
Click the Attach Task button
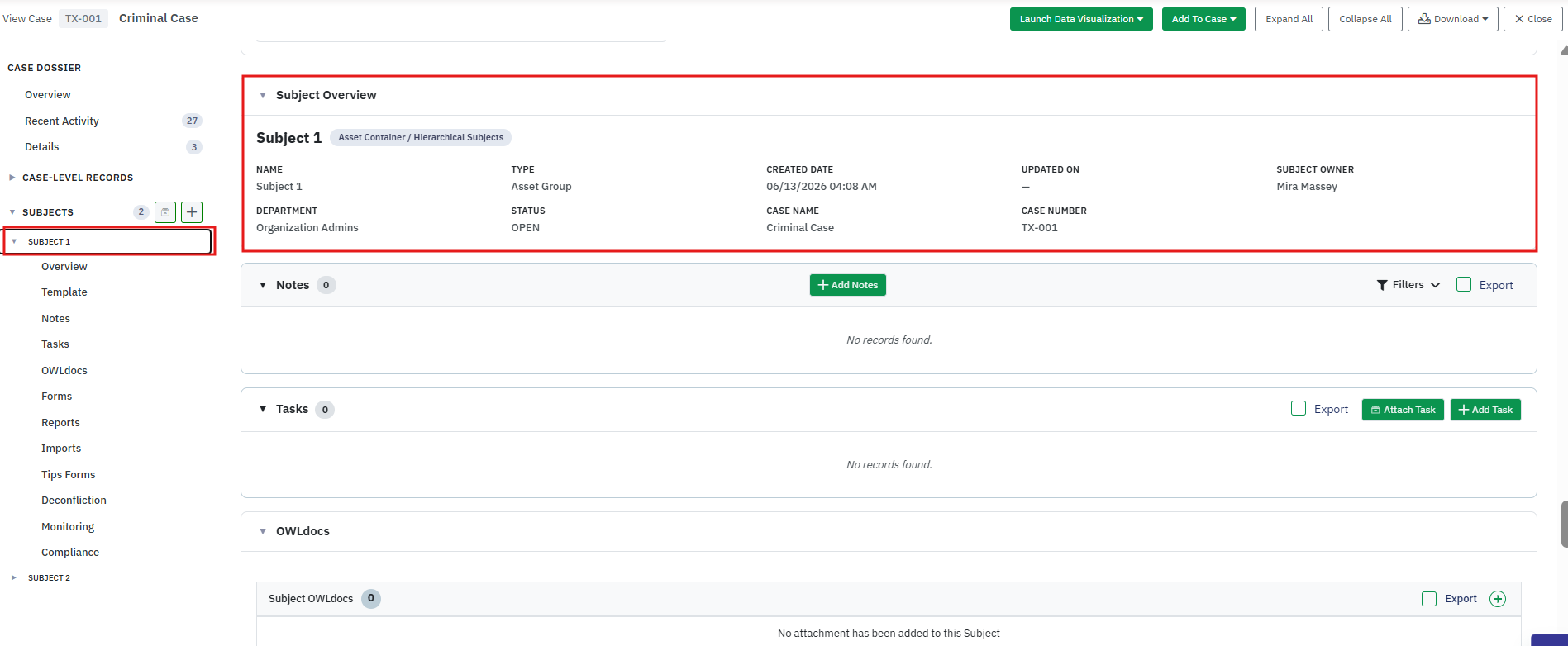1403,410
